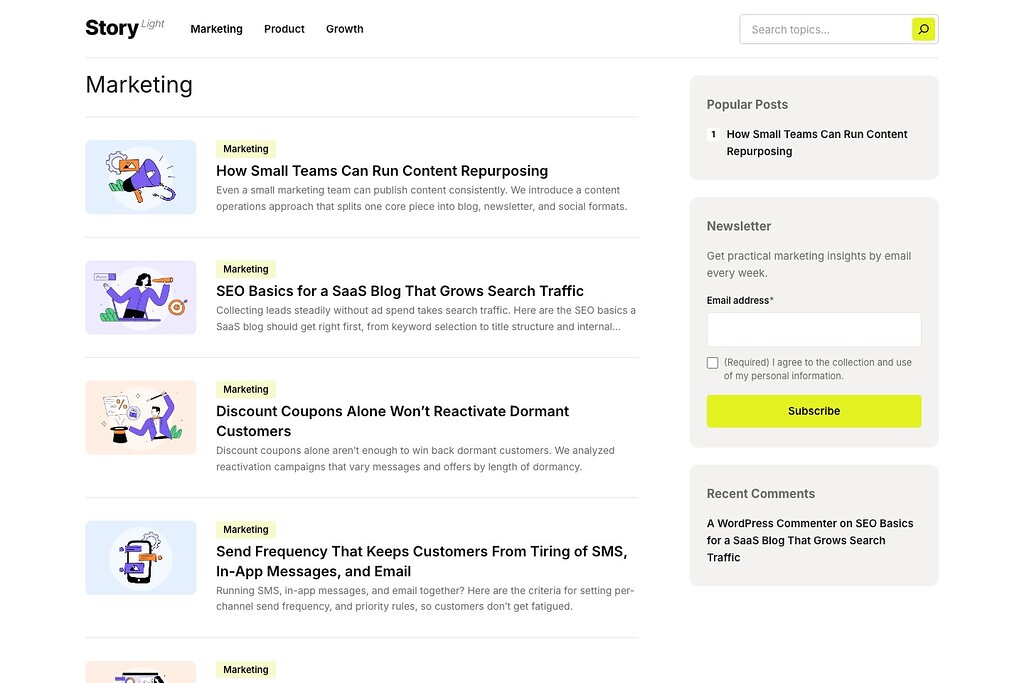Check the personal information consent checkbox
The height and width of the screenshot is (683, 1024).
[712, 363]
